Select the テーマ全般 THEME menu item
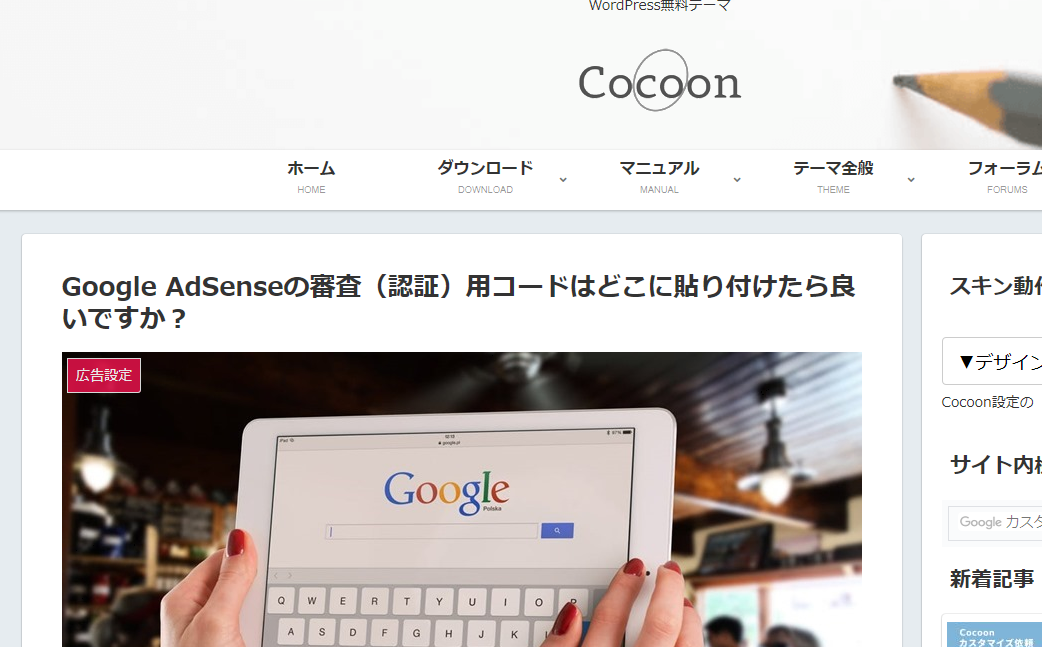 click(833, 178)
